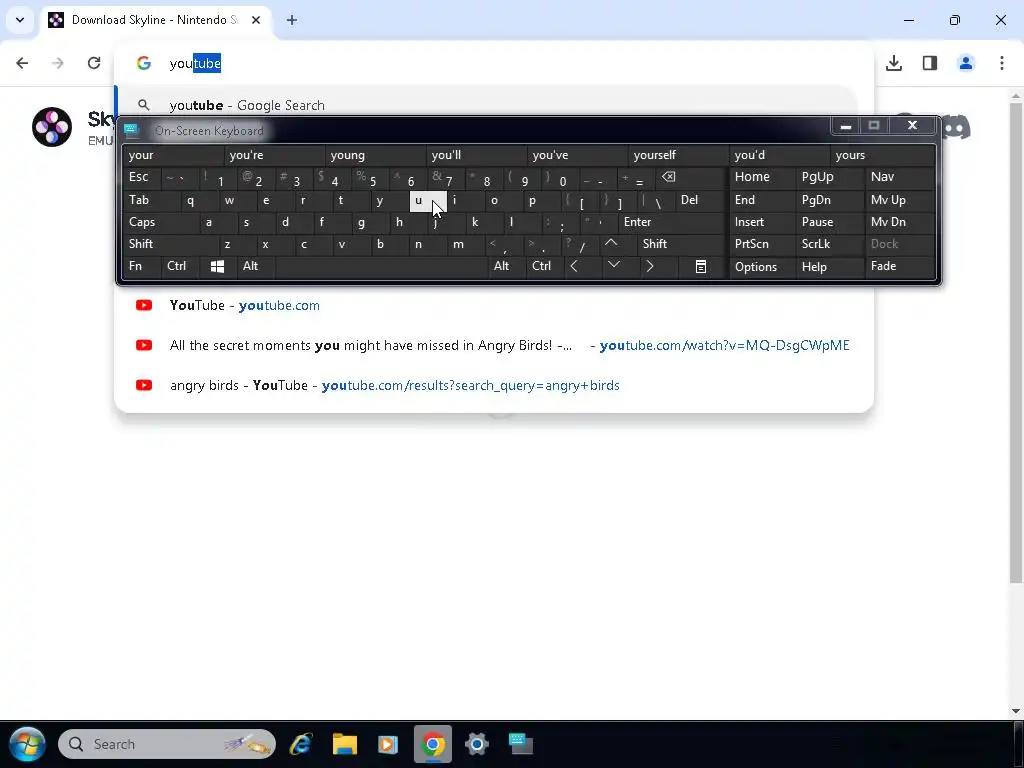Toggle the left Ctrl key

click(180, 266)
